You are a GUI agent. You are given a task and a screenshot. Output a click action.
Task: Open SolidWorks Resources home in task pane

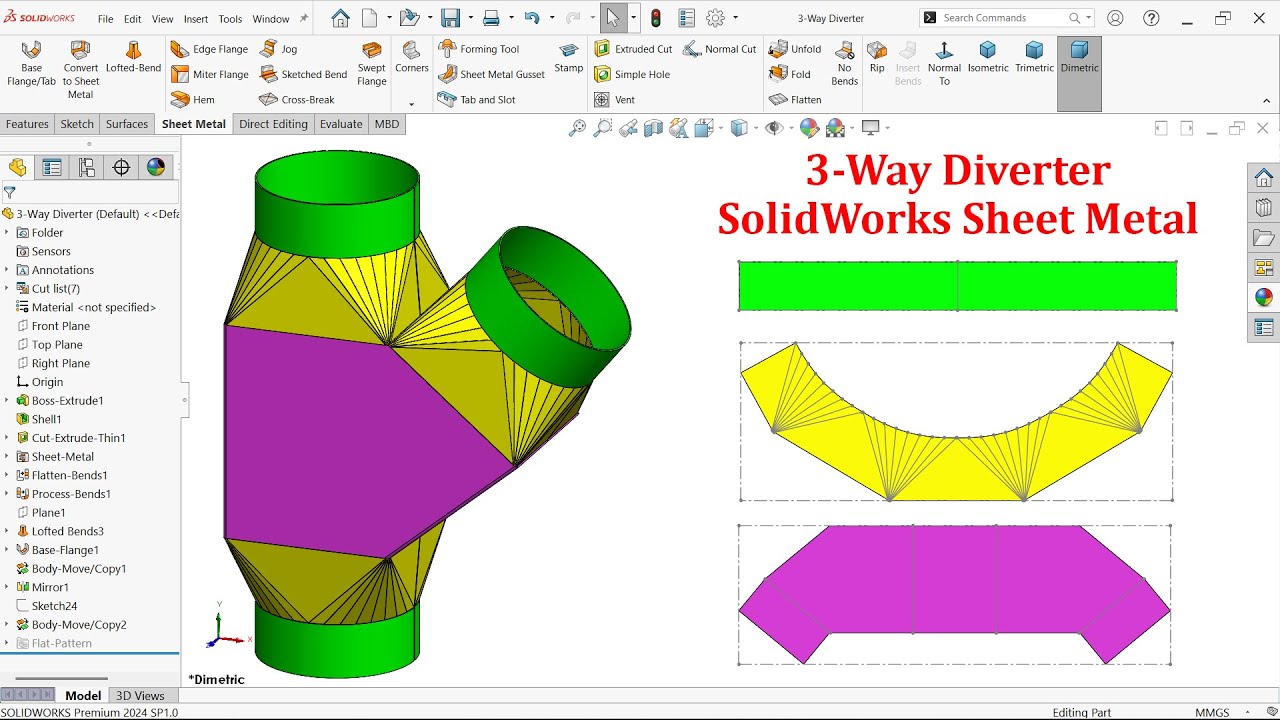pos(1264,178)
